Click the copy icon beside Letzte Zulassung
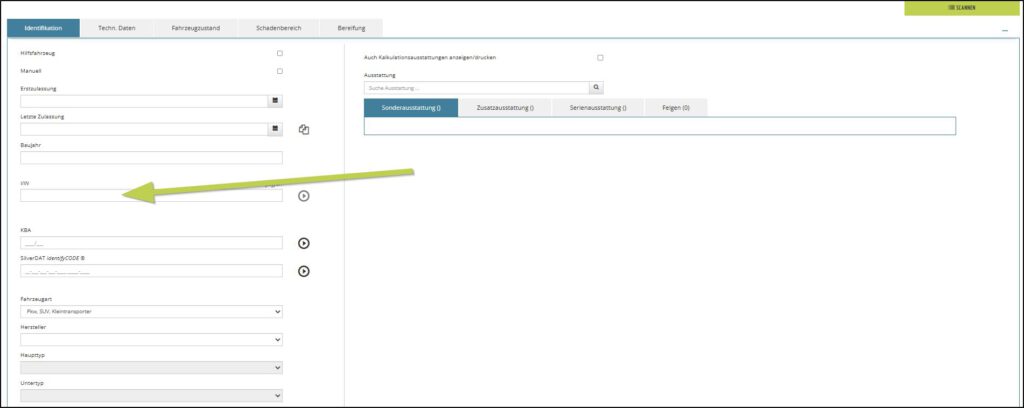 [304, 130]
